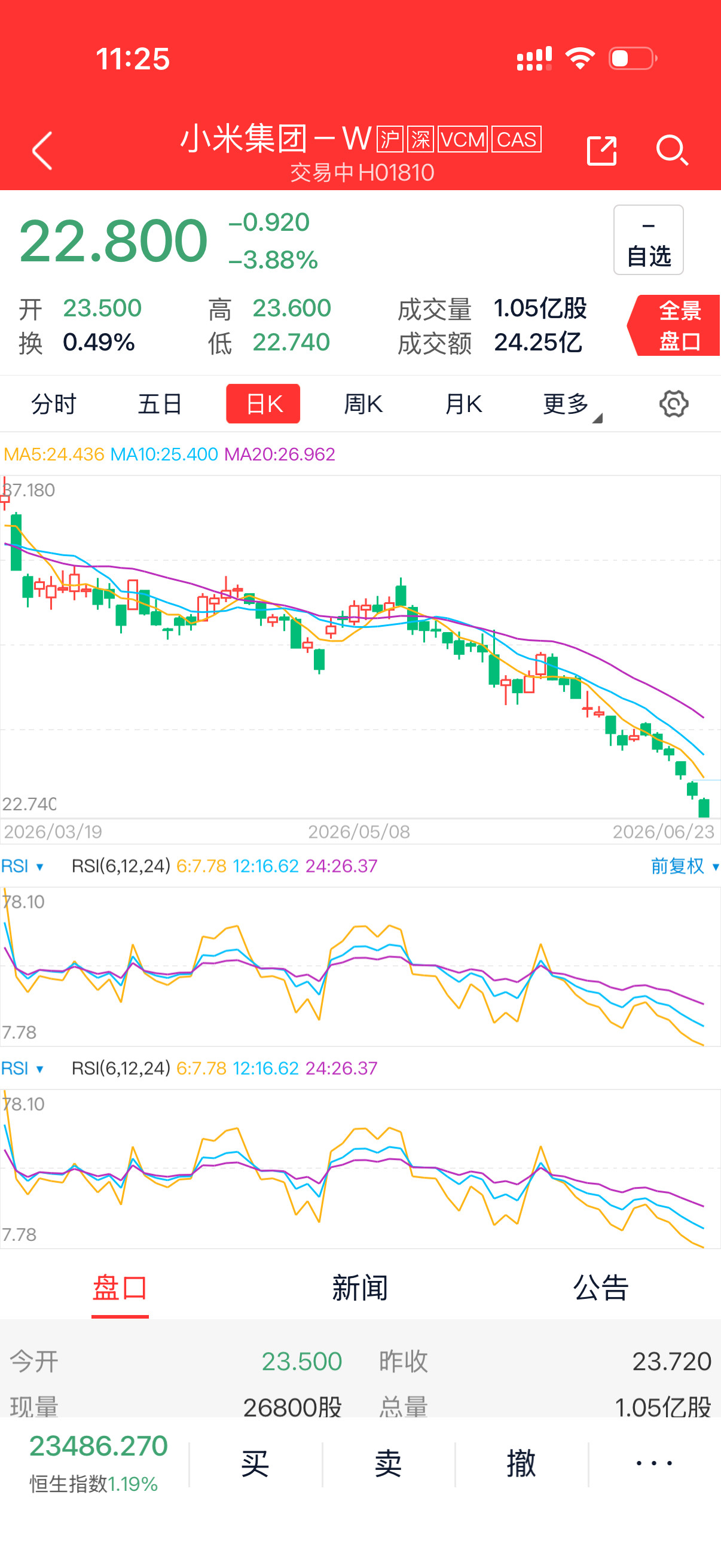Tap the -3.88% change value

pyautogui.click(x=273, y=260)
